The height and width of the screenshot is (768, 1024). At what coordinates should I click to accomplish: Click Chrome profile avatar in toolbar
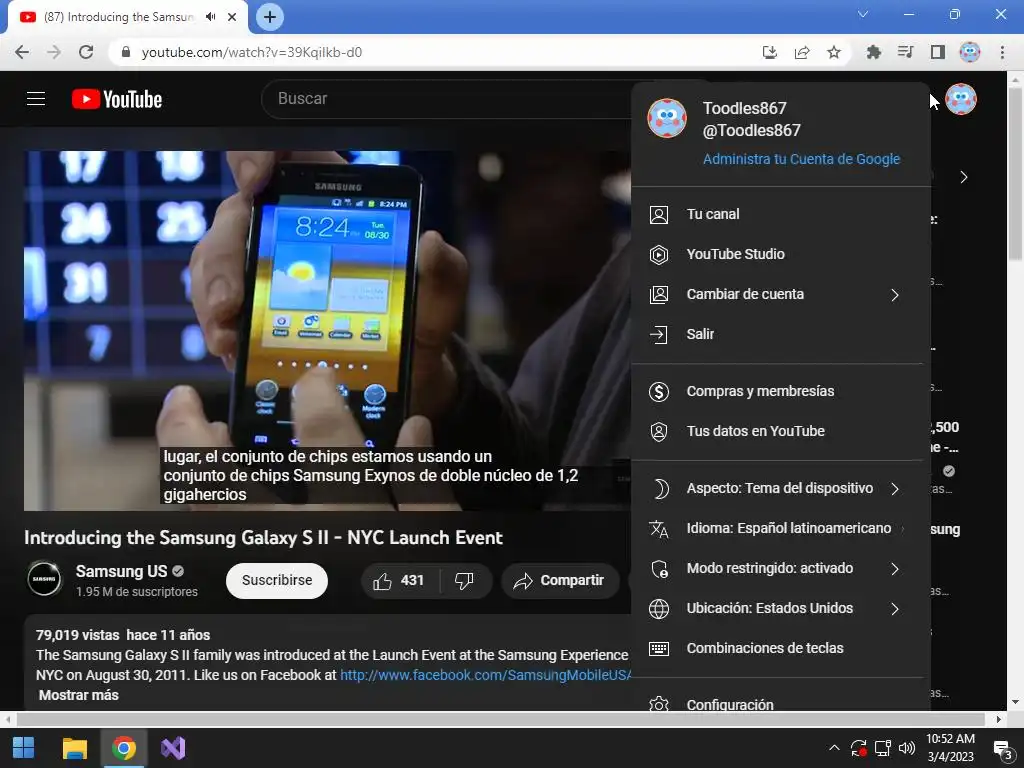[970, 52]
